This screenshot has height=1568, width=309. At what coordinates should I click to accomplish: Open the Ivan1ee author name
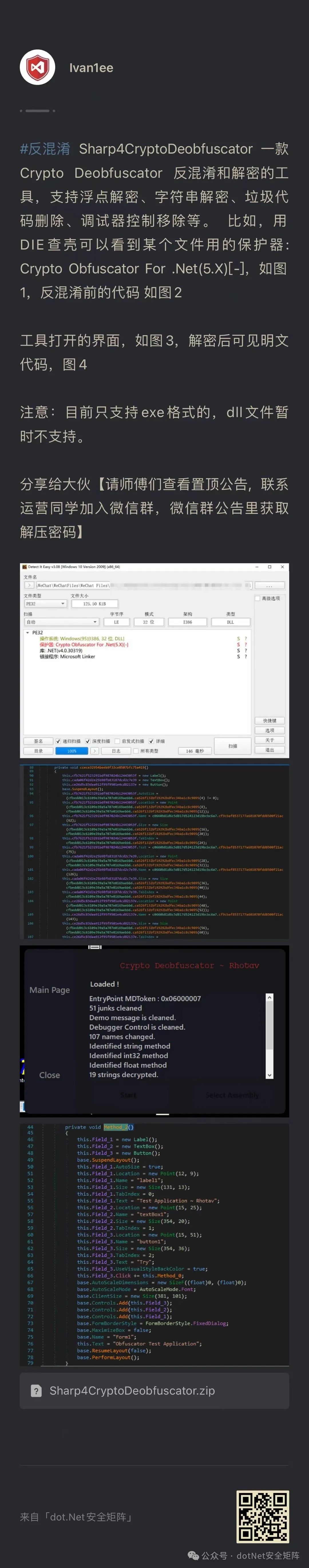pyautogui.click(x=91, y=68)
